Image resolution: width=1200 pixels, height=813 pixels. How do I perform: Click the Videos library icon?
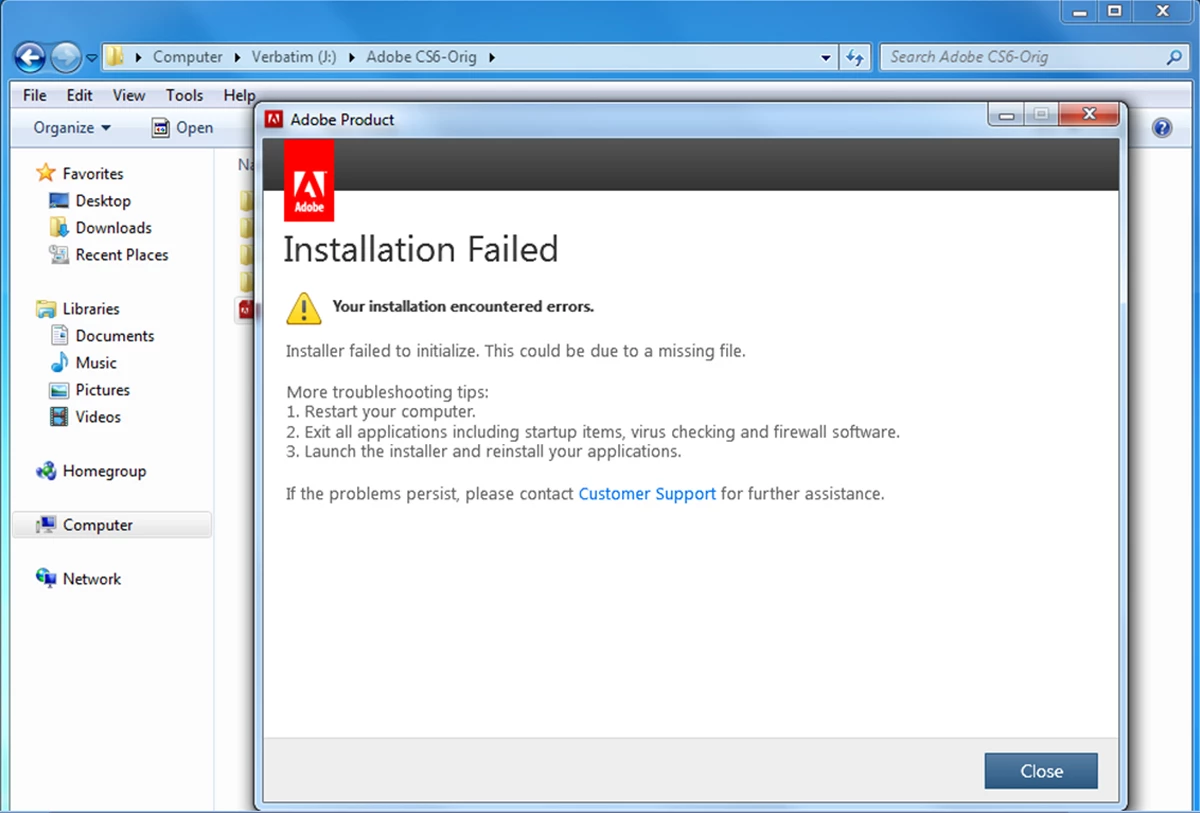pos(59,417)
